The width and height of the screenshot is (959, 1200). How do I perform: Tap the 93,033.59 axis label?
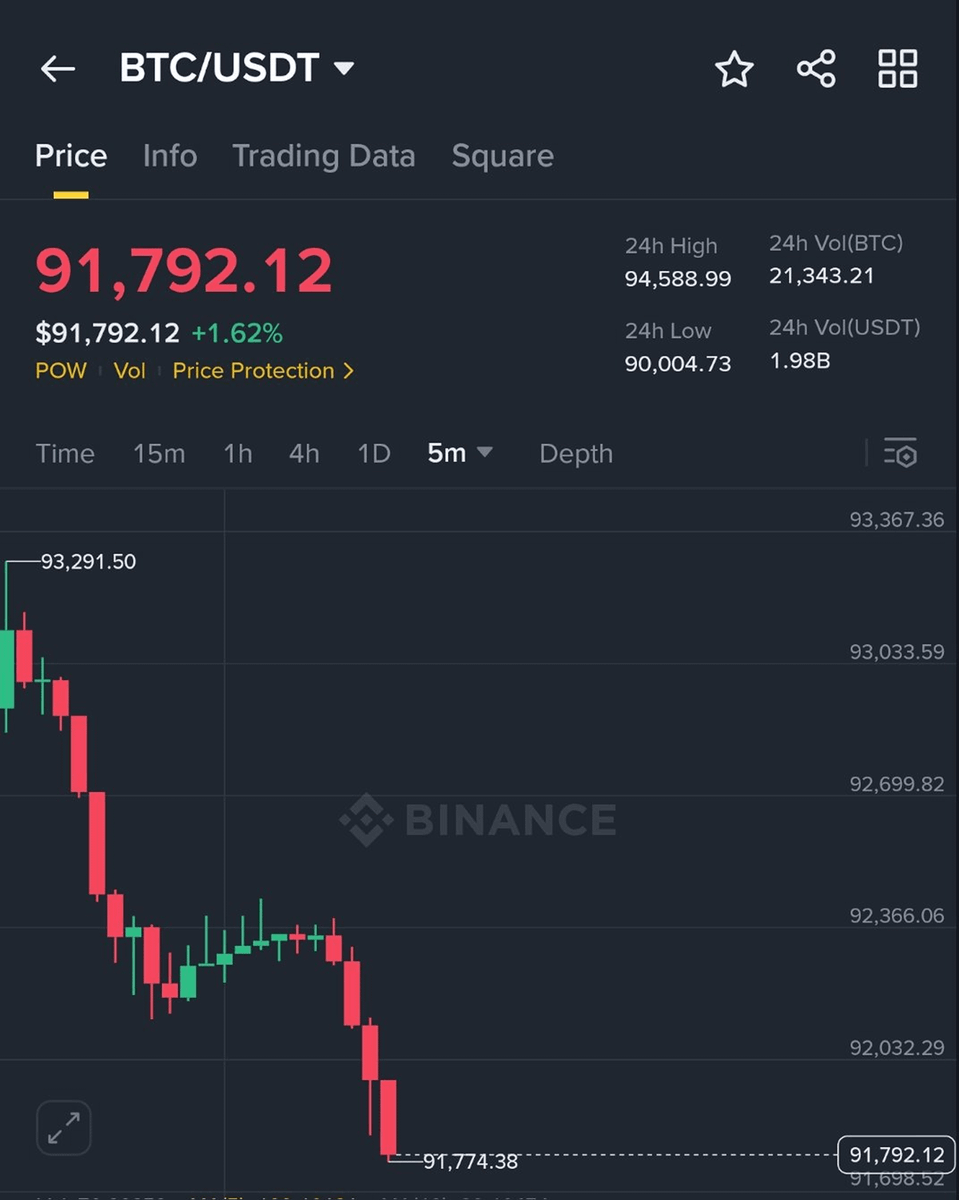pyautogui.click(x=897, y=652)
